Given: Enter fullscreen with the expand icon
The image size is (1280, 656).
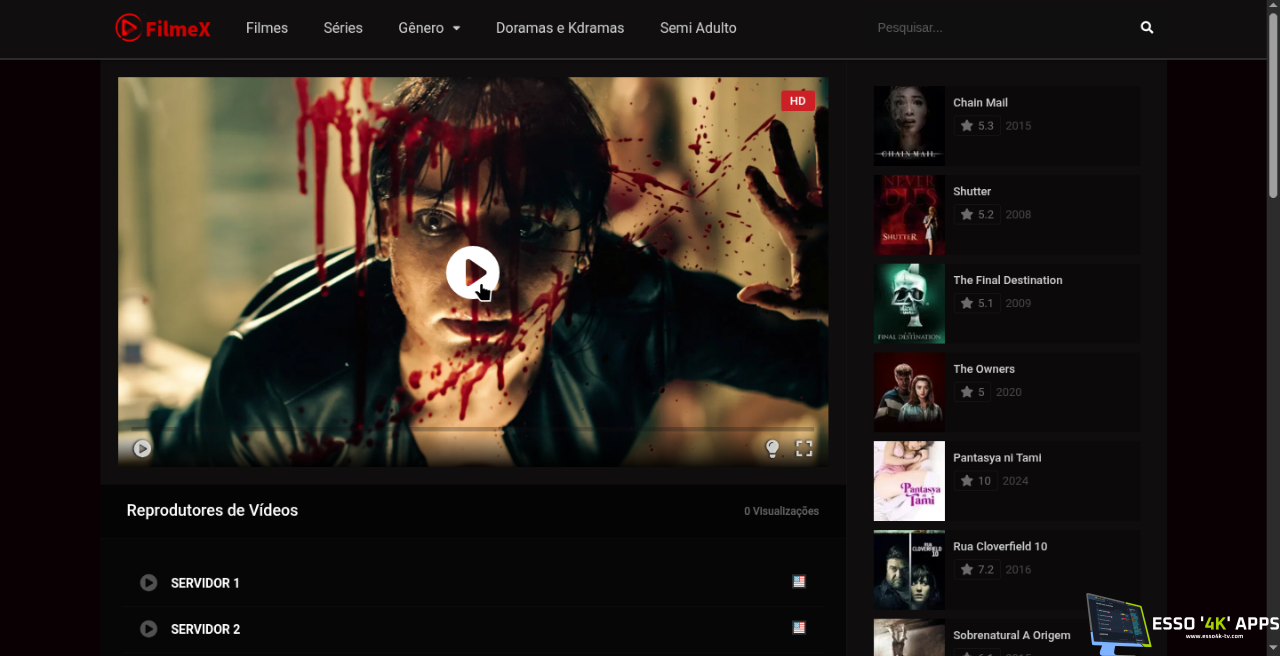Looking at the screenshot, I should pos(804,449).
